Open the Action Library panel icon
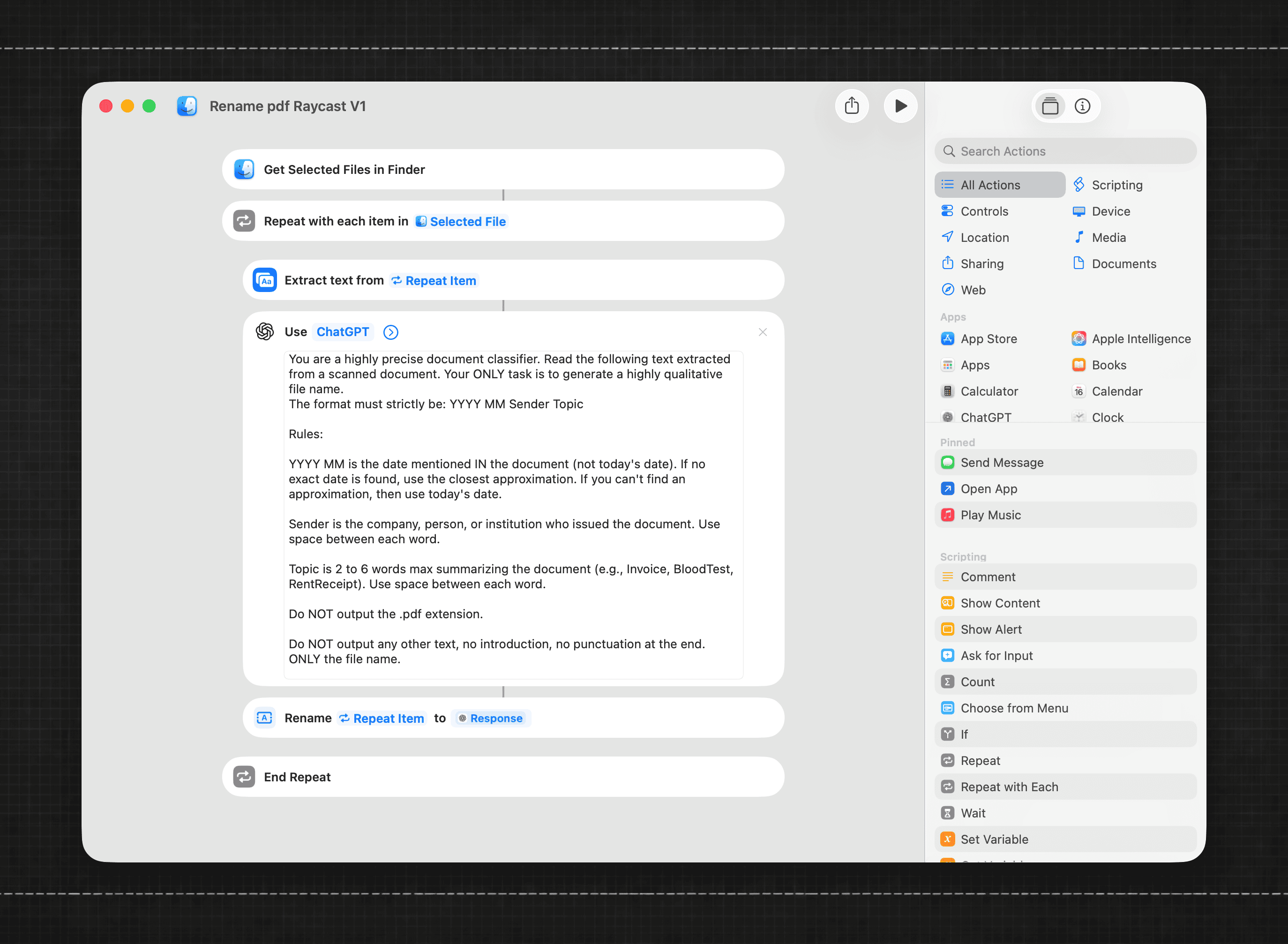Image resolution: width=1288 pixels, height=944 pixels. point(1050,106)
